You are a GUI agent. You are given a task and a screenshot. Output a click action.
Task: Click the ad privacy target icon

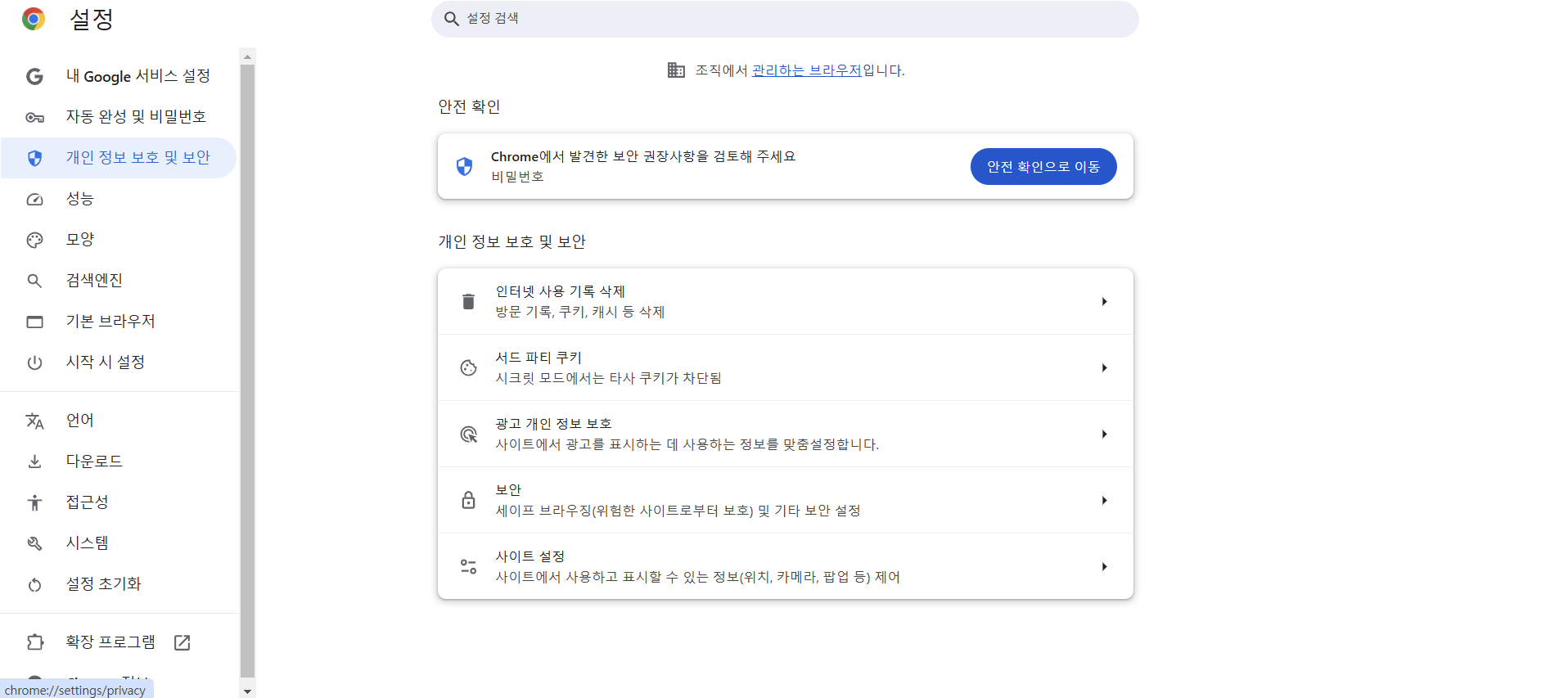[x=468, y=434]
